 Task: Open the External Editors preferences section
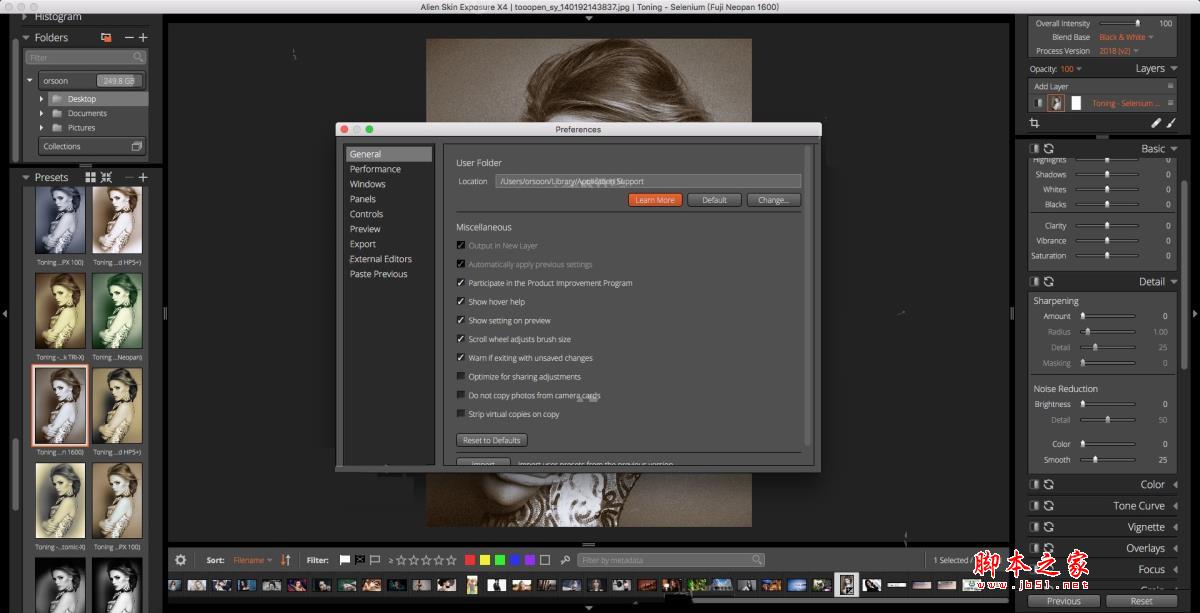click(x=381, y=259)
